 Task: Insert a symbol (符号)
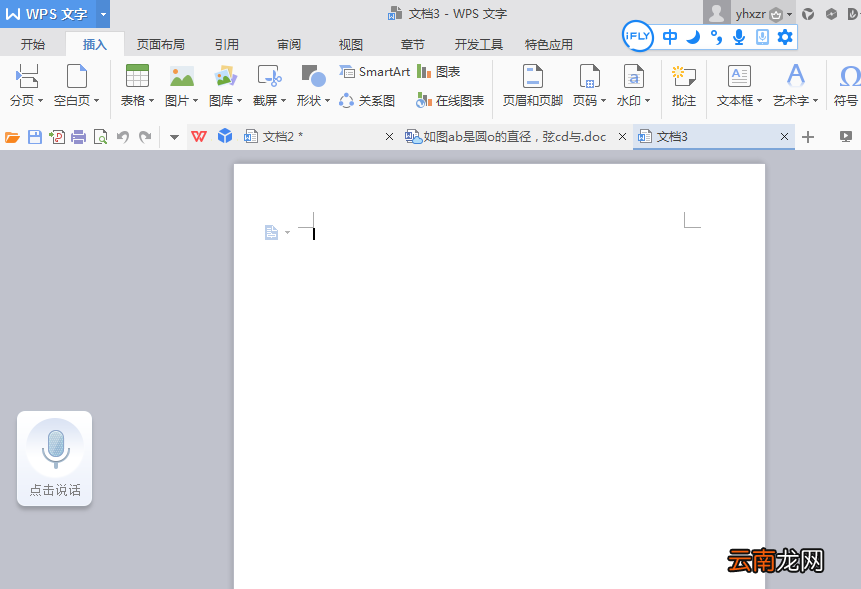pos(847,85)
